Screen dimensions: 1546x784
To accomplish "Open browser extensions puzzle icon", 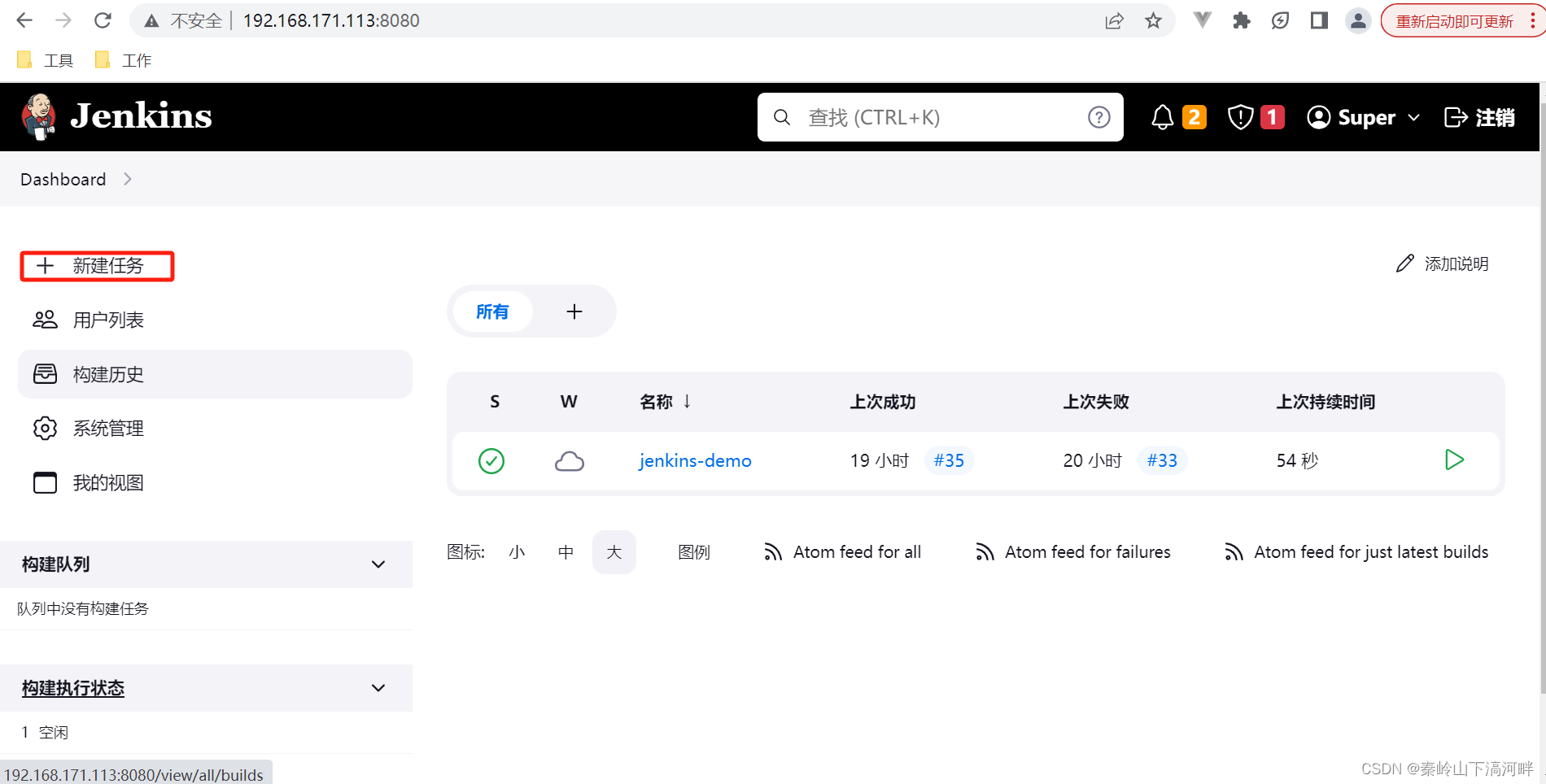I will pyautogui.click(x=1241, y=20).
